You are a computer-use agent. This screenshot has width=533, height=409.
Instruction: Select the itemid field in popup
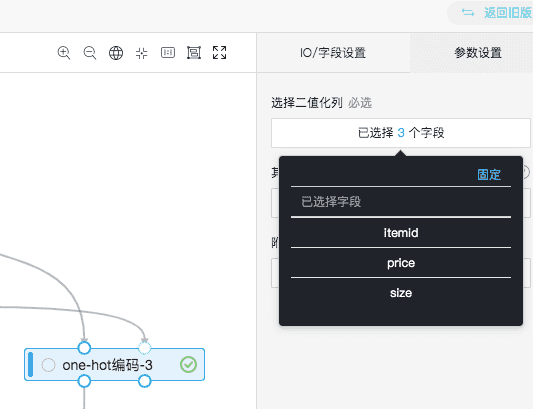pos(401,233)
